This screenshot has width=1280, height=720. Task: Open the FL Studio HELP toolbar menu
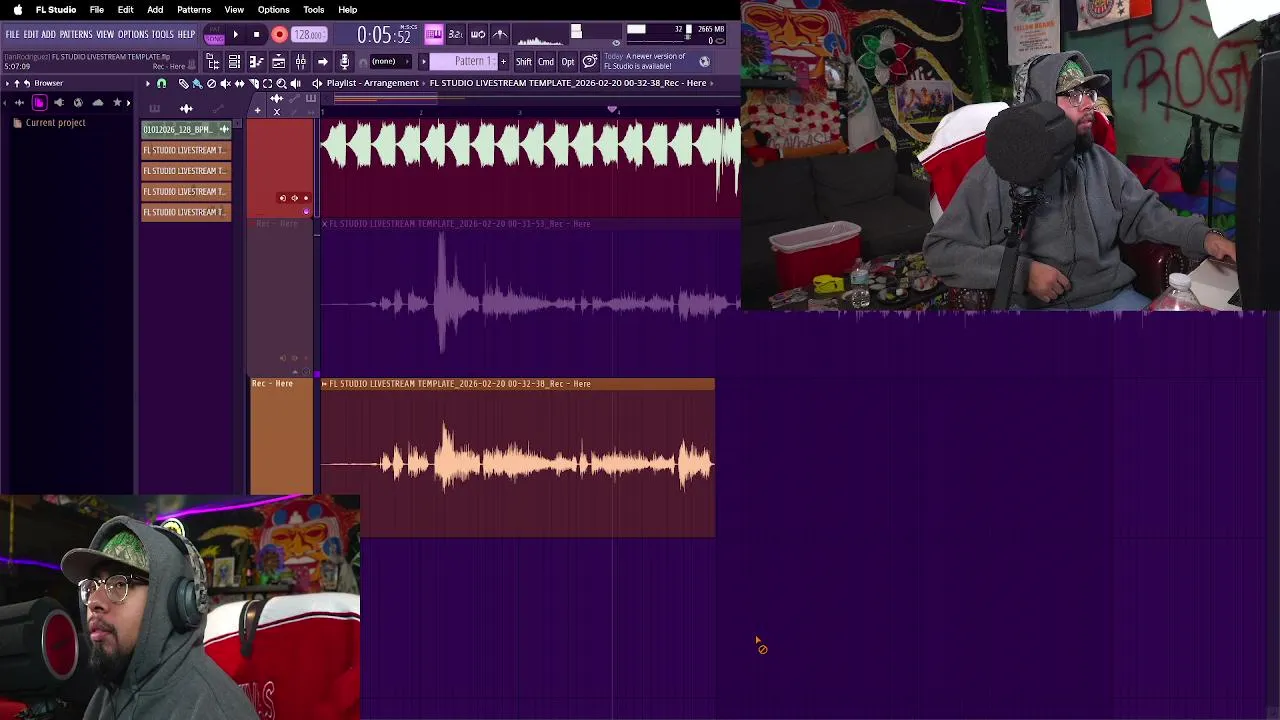(x=187, y=35)
